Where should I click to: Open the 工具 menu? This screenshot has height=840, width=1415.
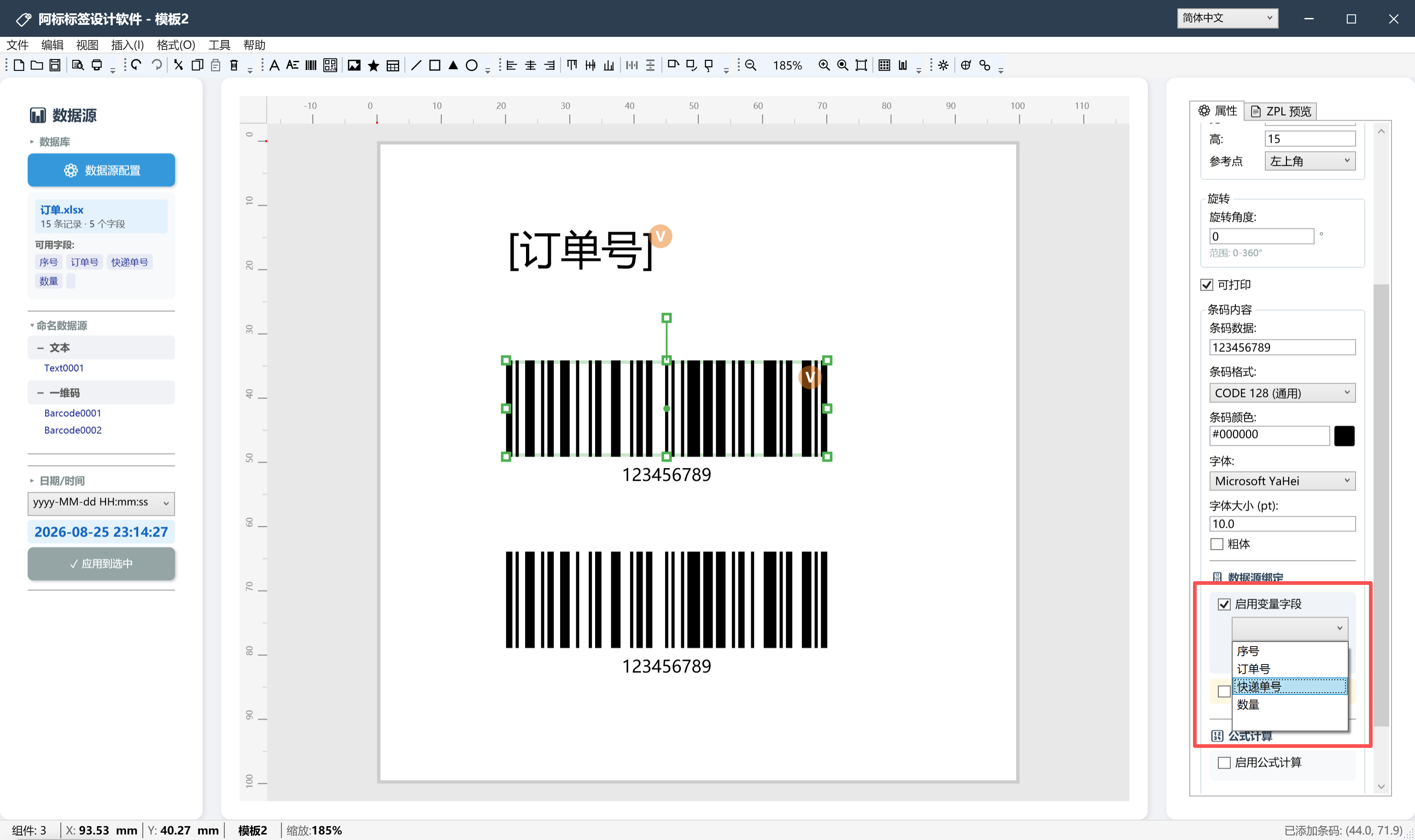[219, 45]
